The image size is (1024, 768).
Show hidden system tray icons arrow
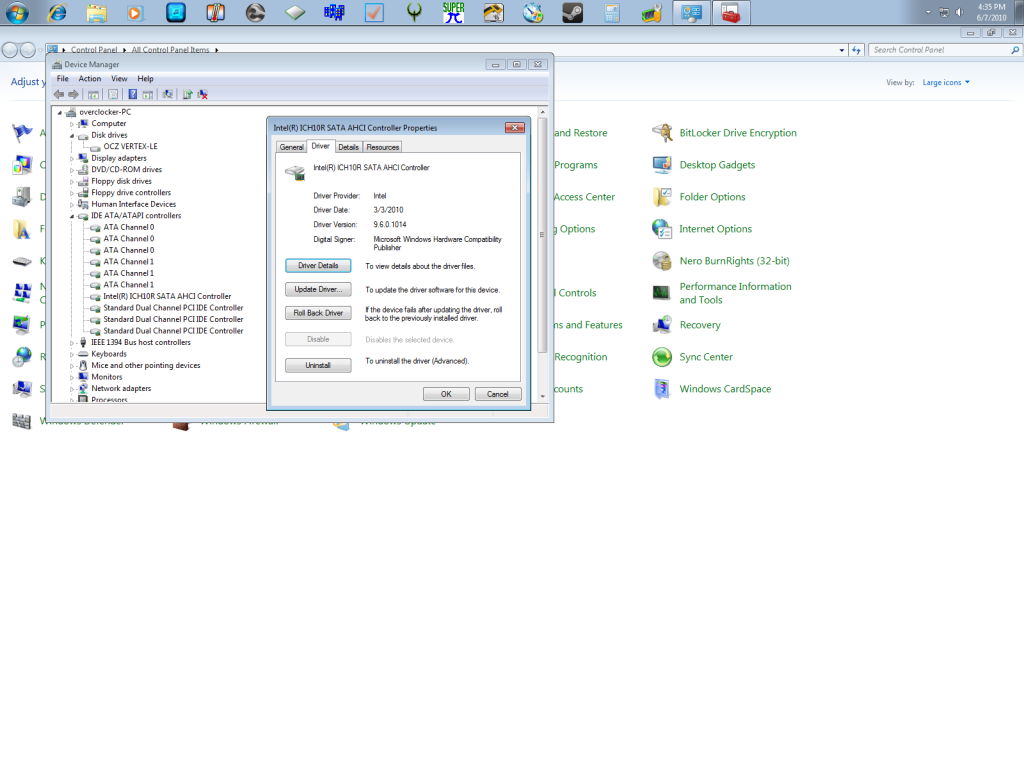927,12
